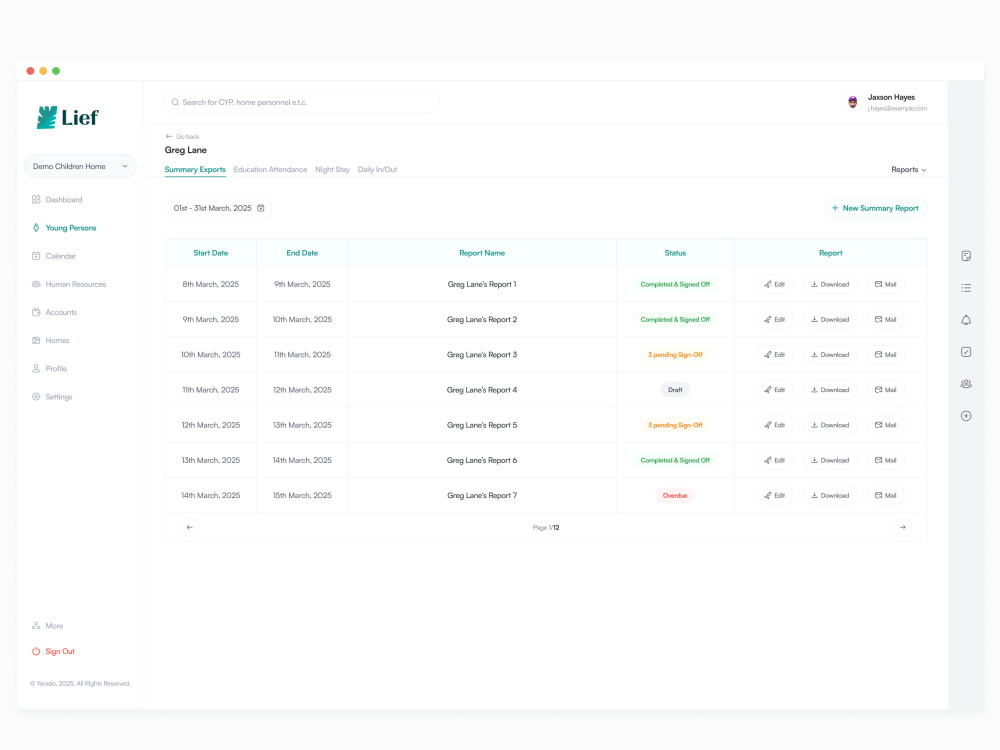Download Greg Lane's Report 7
Viewport: 1000px width, 750px height.
click(x=830, y=496)
